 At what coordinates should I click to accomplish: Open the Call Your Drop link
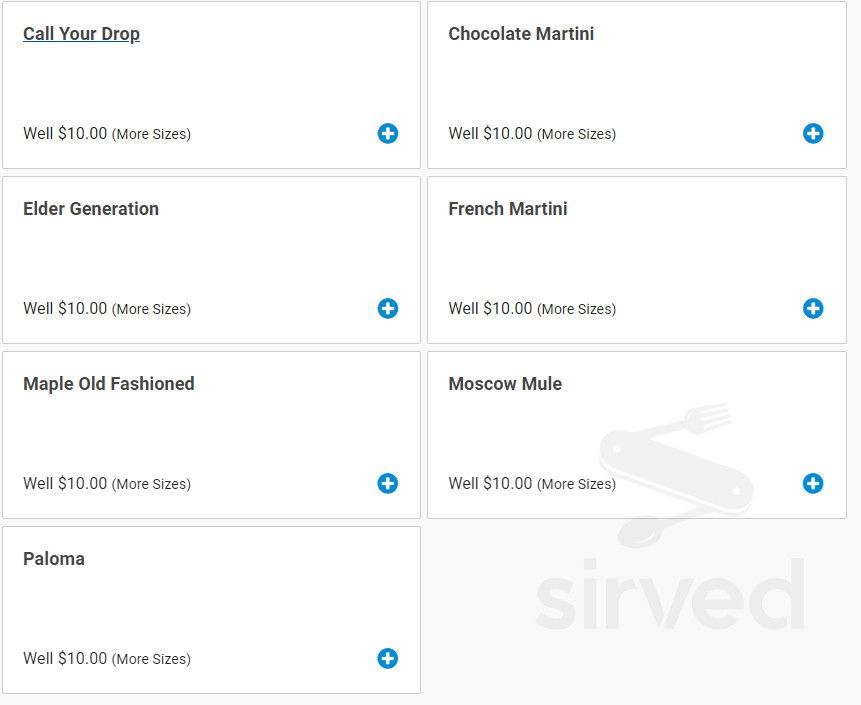81,34
